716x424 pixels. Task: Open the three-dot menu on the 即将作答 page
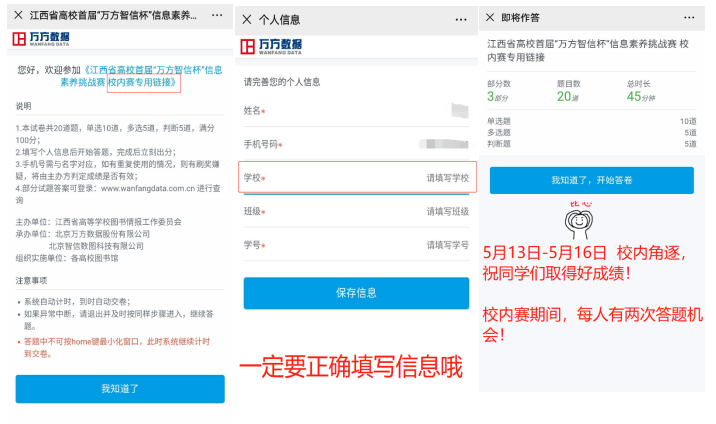click(689, 17)
